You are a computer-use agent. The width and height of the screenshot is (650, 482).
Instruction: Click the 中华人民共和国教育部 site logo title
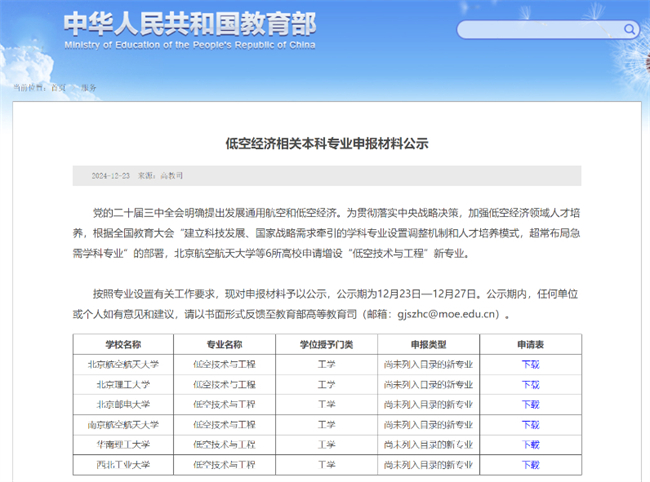coord(188,24)
